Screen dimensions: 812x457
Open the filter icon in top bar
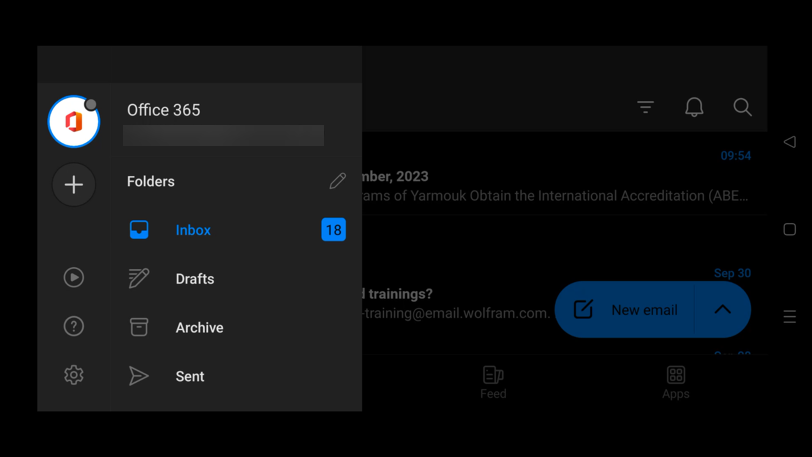645,107
